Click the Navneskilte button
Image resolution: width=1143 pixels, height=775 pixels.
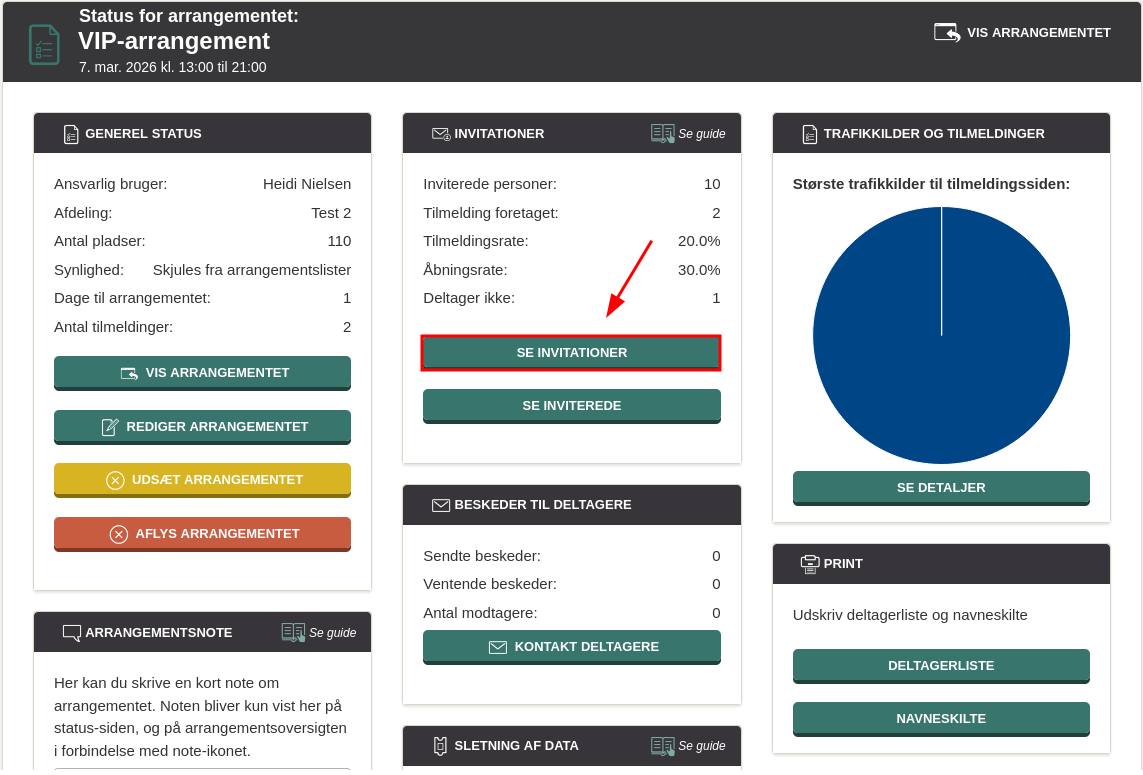pos(940,719)
